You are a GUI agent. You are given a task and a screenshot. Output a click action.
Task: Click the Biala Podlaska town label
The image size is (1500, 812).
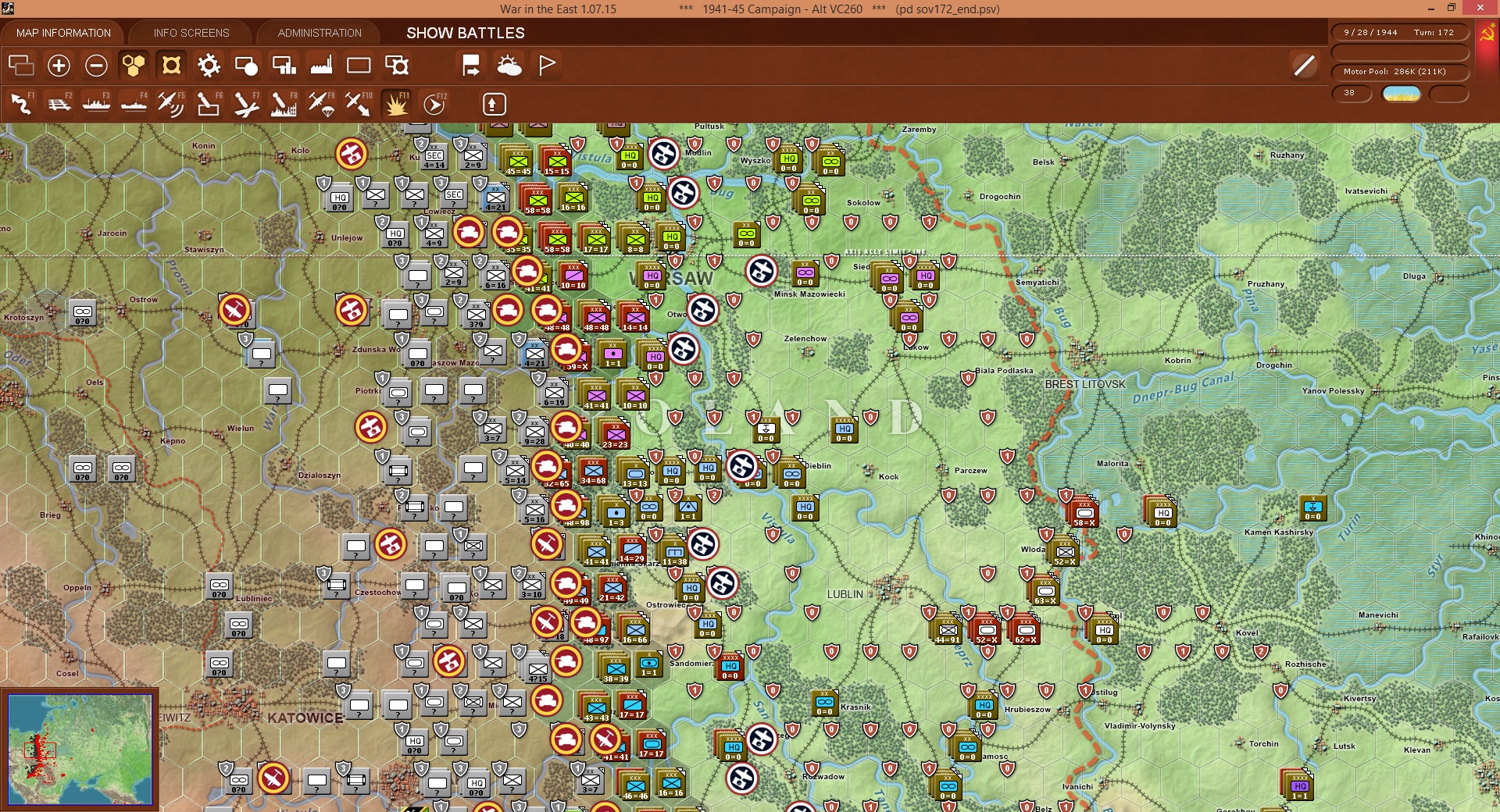pos(1004,371)
